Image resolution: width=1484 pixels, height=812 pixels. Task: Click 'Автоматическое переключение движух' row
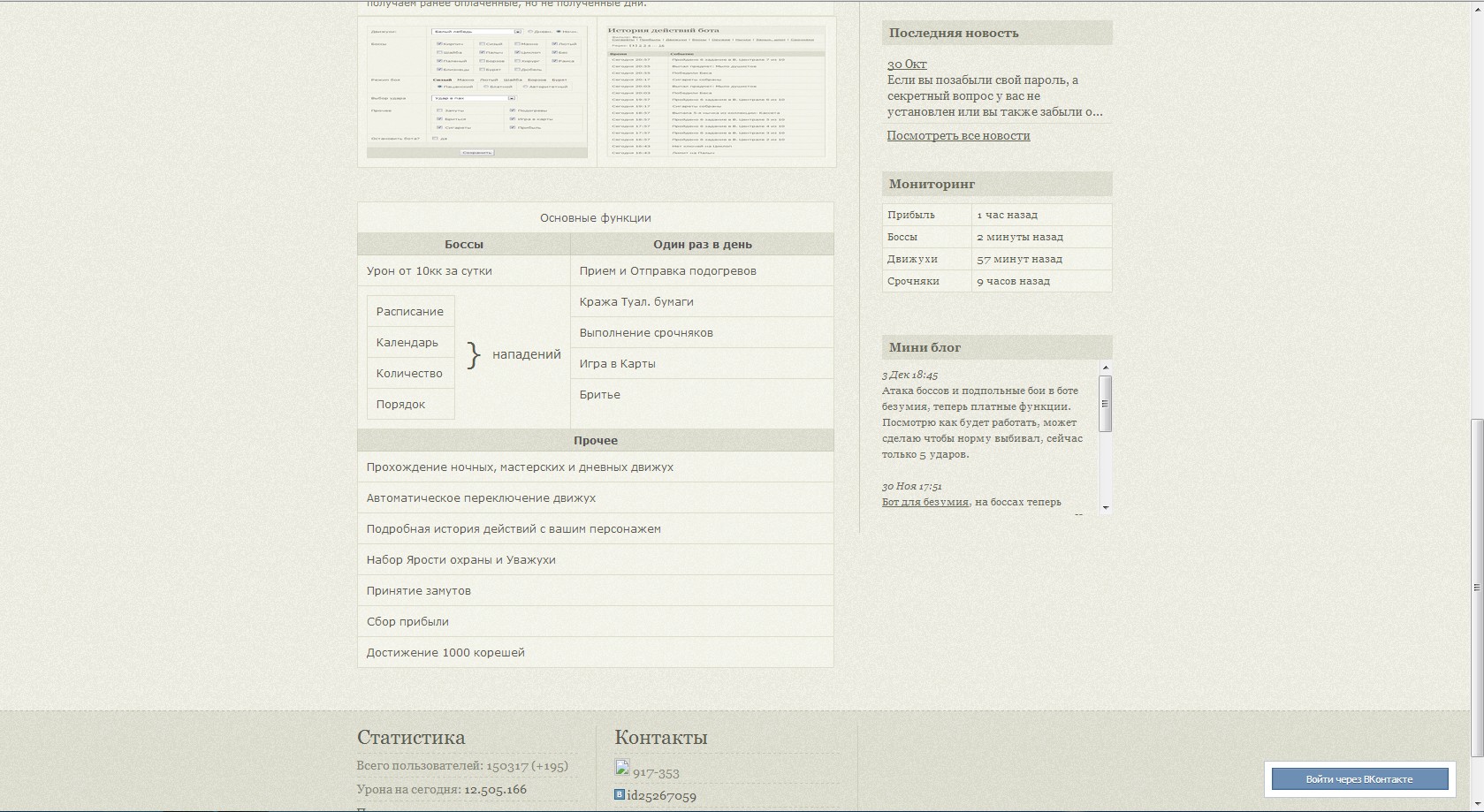click(x=596, y=497)
